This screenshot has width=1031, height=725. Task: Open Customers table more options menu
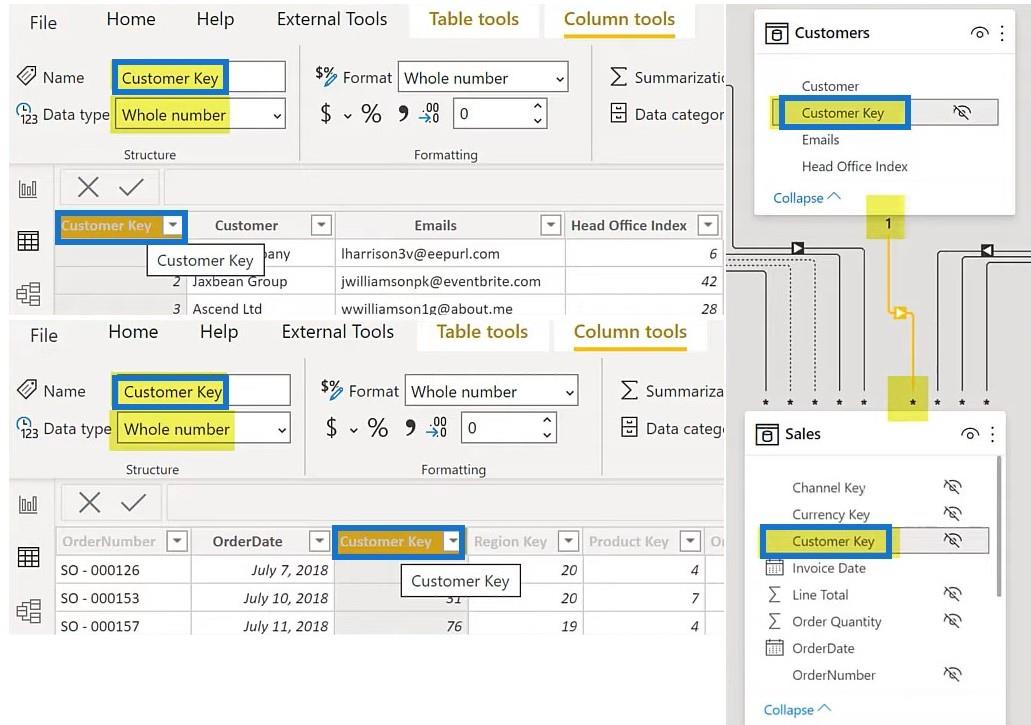tap(1002, 33)
